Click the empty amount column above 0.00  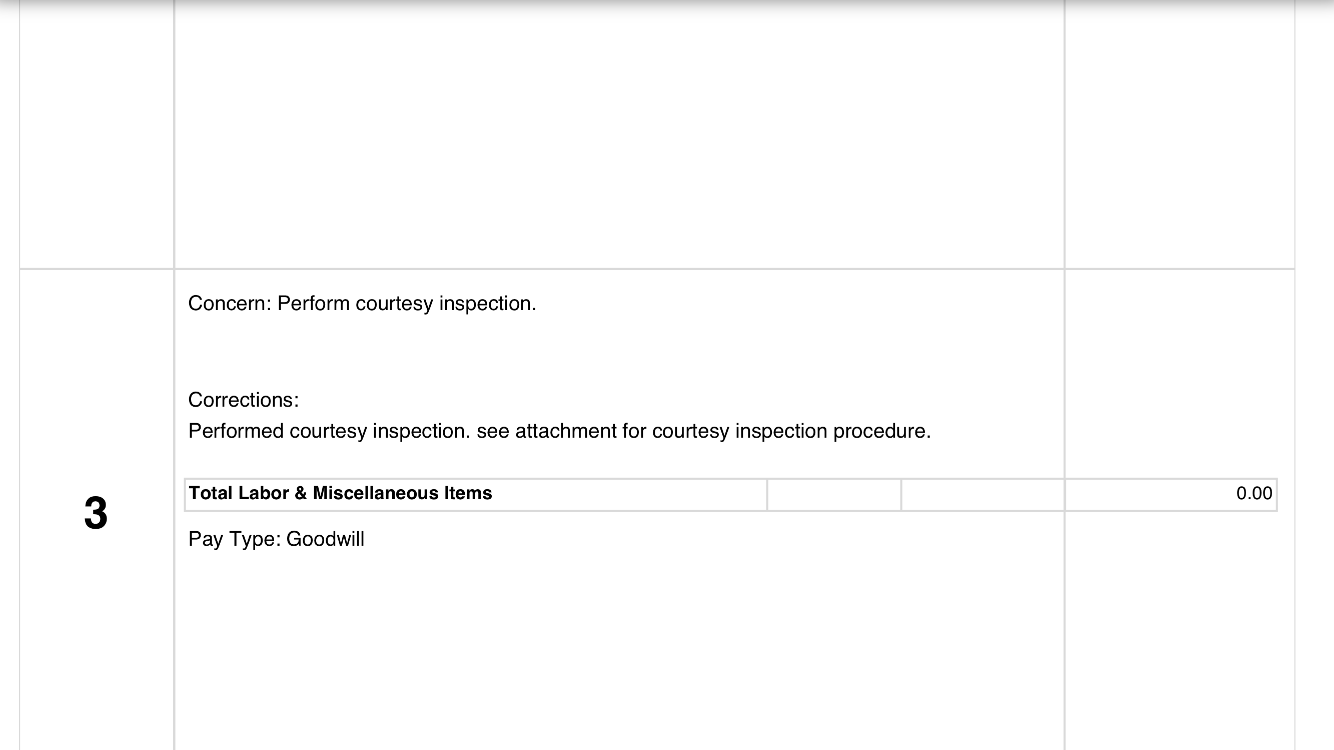click(x=1180, y=374)
